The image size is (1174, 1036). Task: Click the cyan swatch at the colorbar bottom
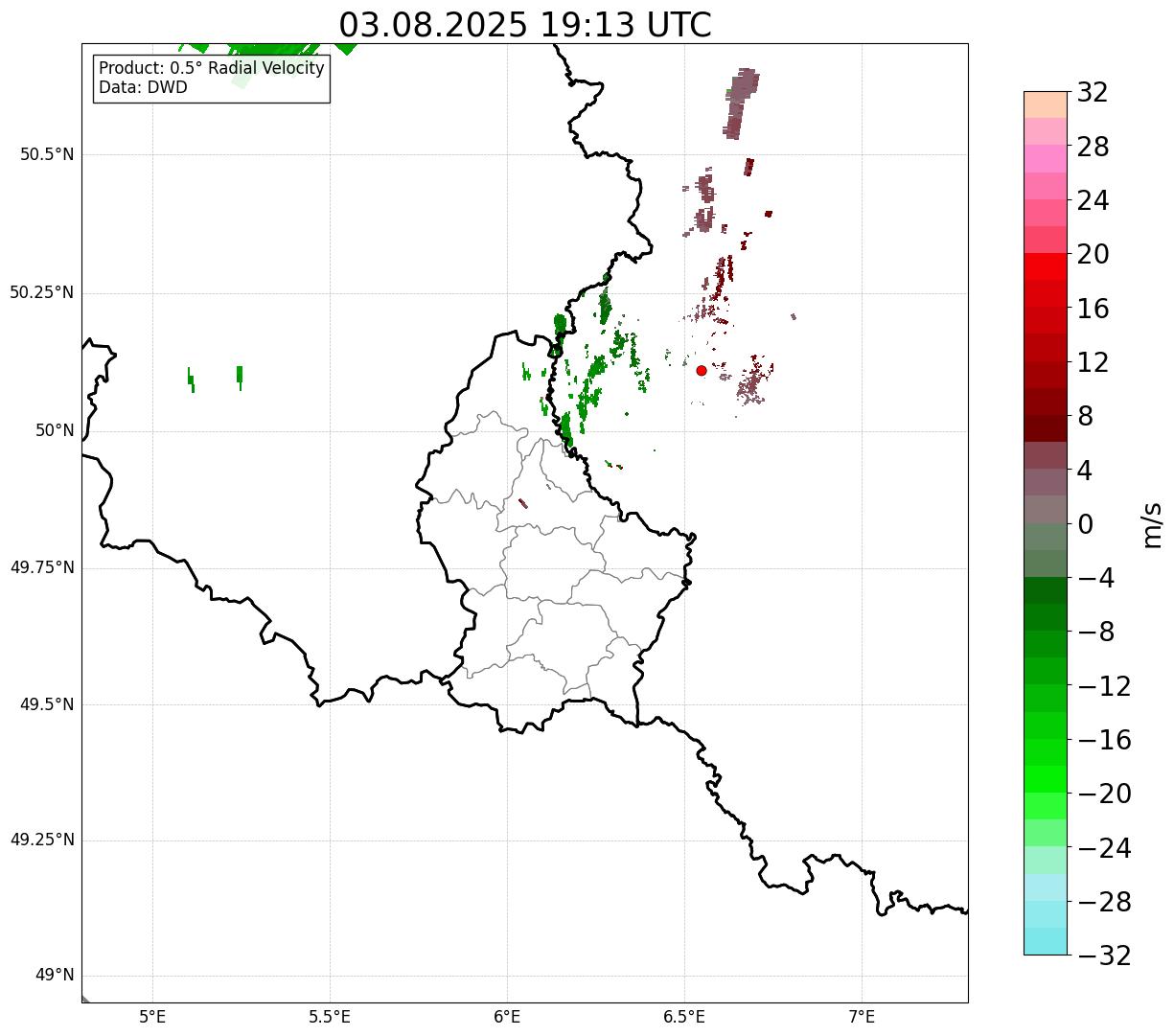pos(1046,941)
